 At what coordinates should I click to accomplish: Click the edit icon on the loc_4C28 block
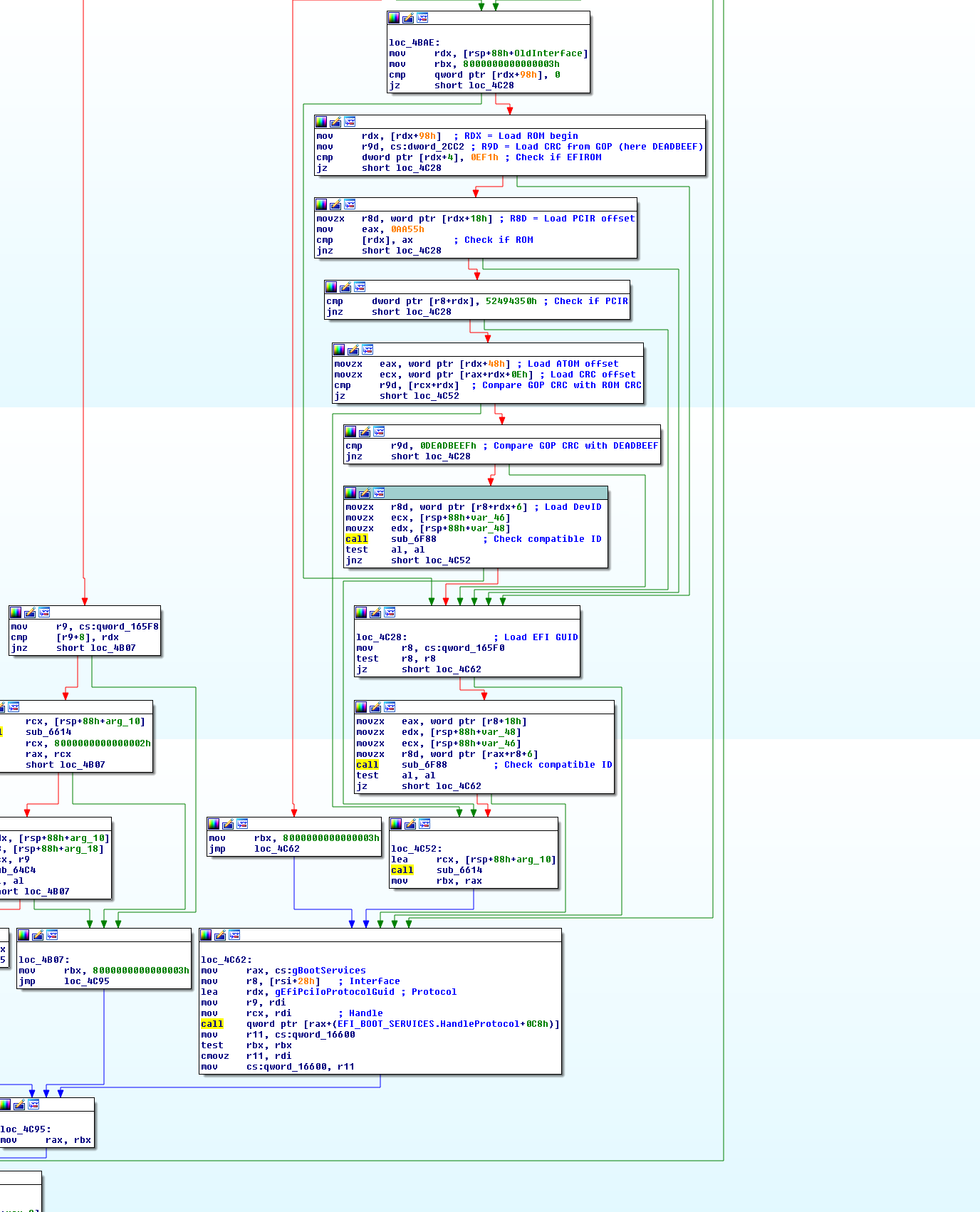375,612
